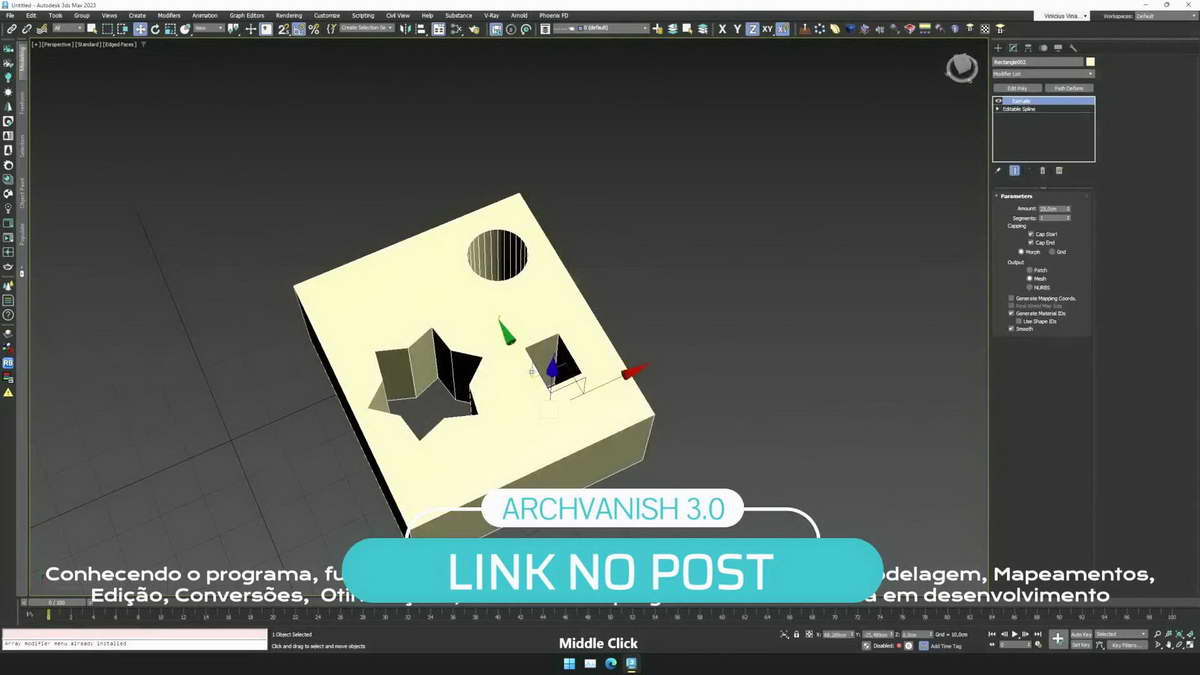Click the Mirror tool icon

tap(405, 29)
